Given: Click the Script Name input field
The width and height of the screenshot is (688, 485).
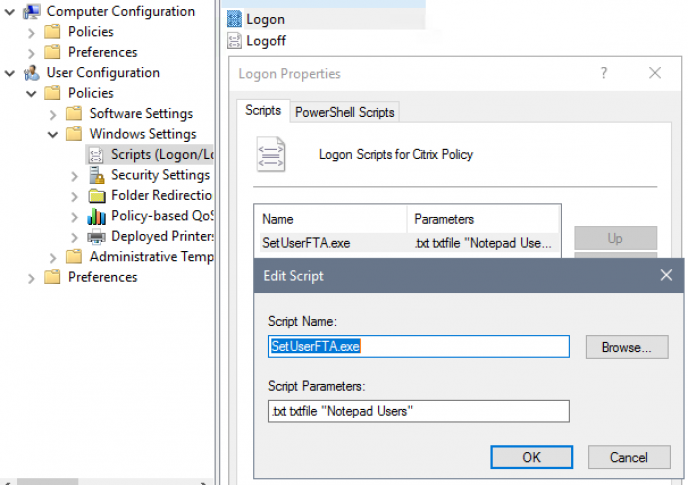Looking at the screenshot, I should 418,347.
